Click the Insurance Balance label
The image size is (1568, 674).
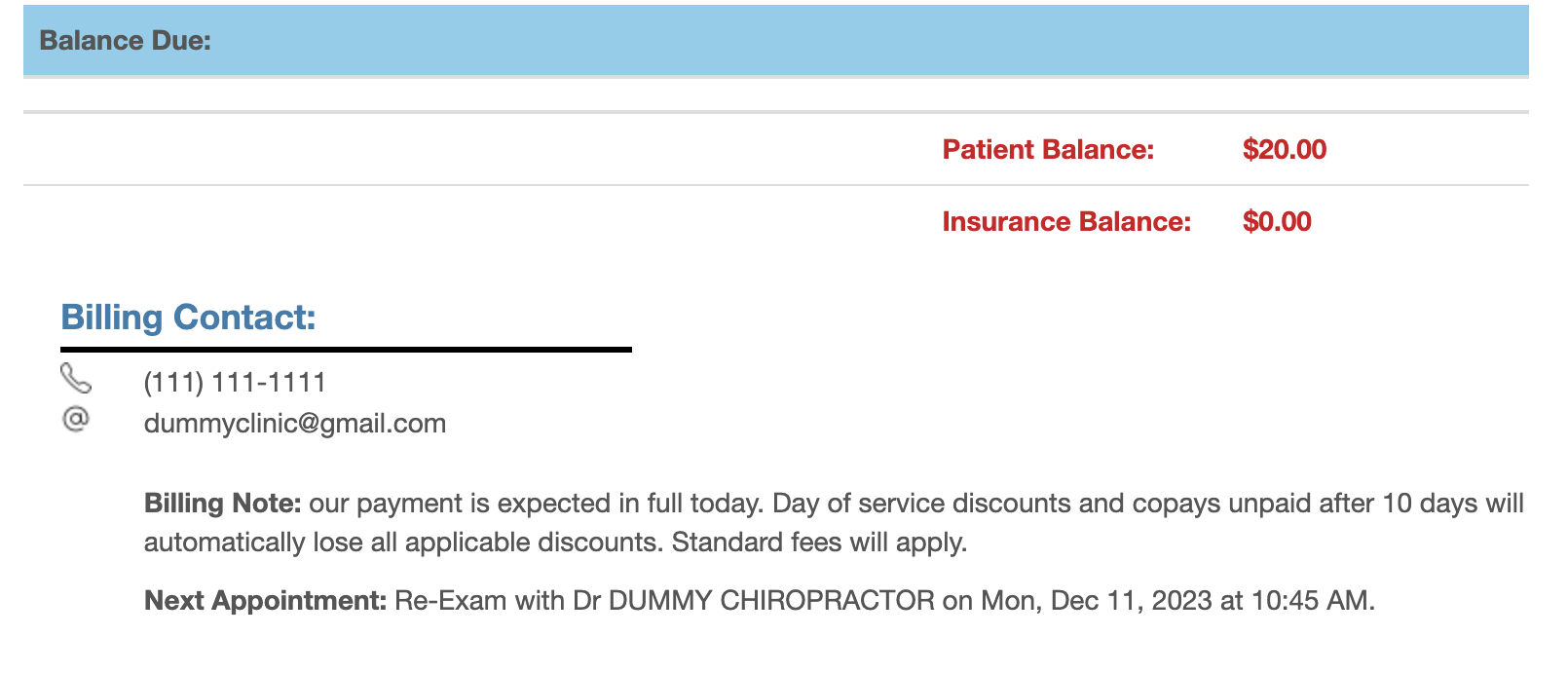[x=1066, y=221]
